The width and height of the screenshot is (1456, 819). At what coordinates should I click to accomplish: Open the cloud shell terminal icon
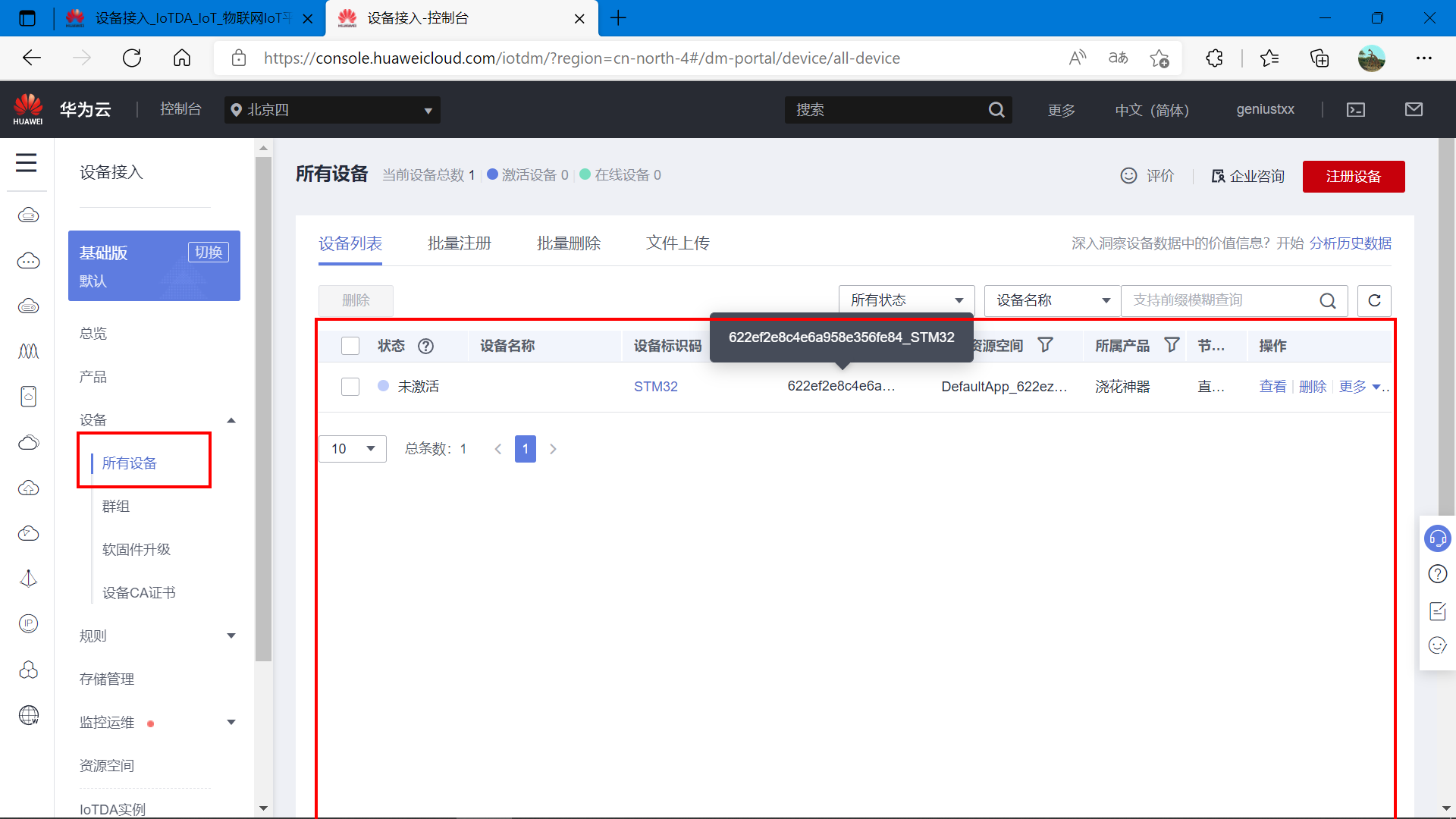point(1356,110)
